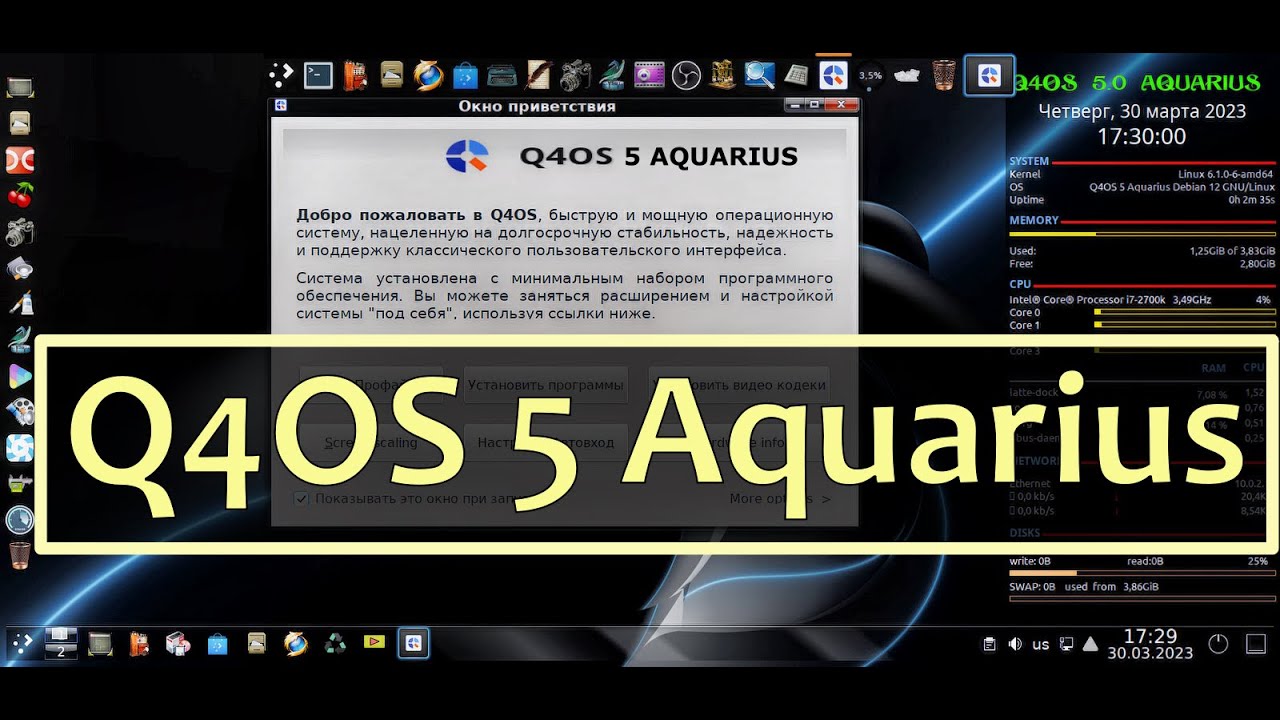Open the green recycle icon in bottom panel
This screenshot has height=720, width=1280.
(335, 644)
